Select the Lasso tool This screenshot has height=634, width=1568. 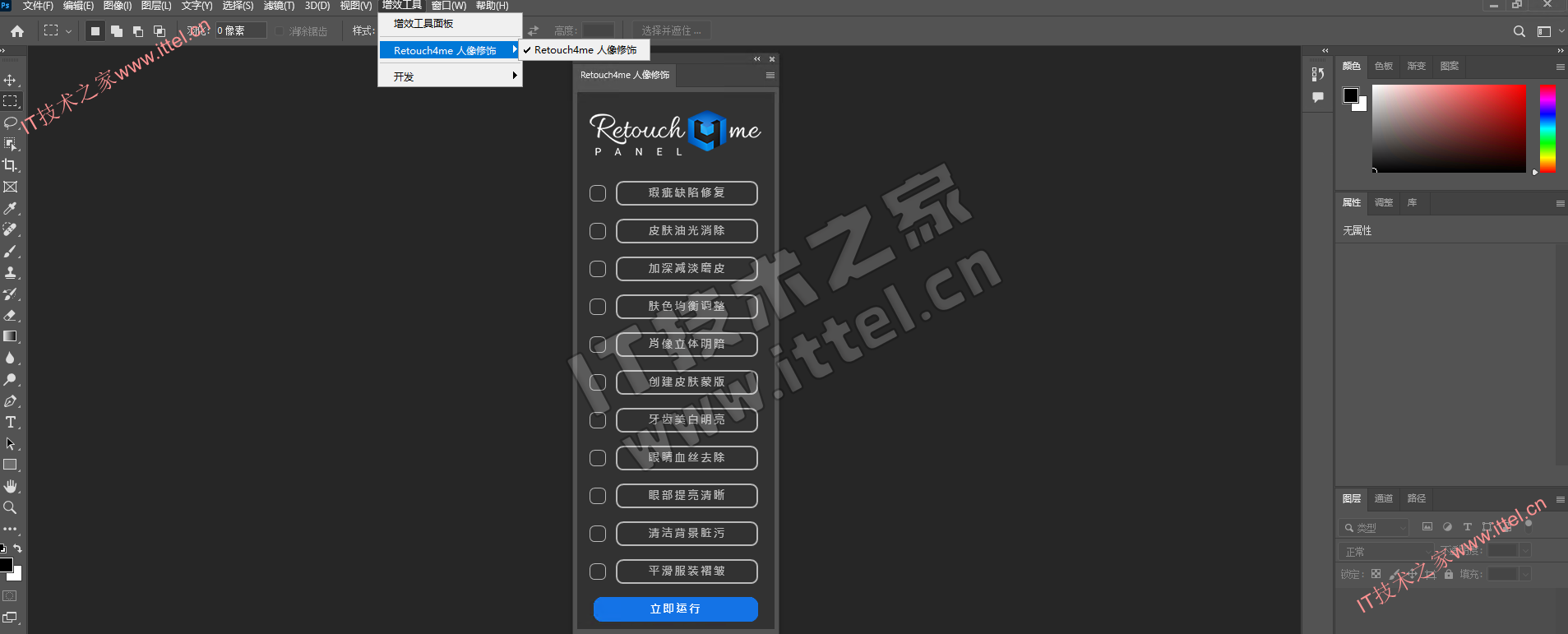[x=10, y=123]
